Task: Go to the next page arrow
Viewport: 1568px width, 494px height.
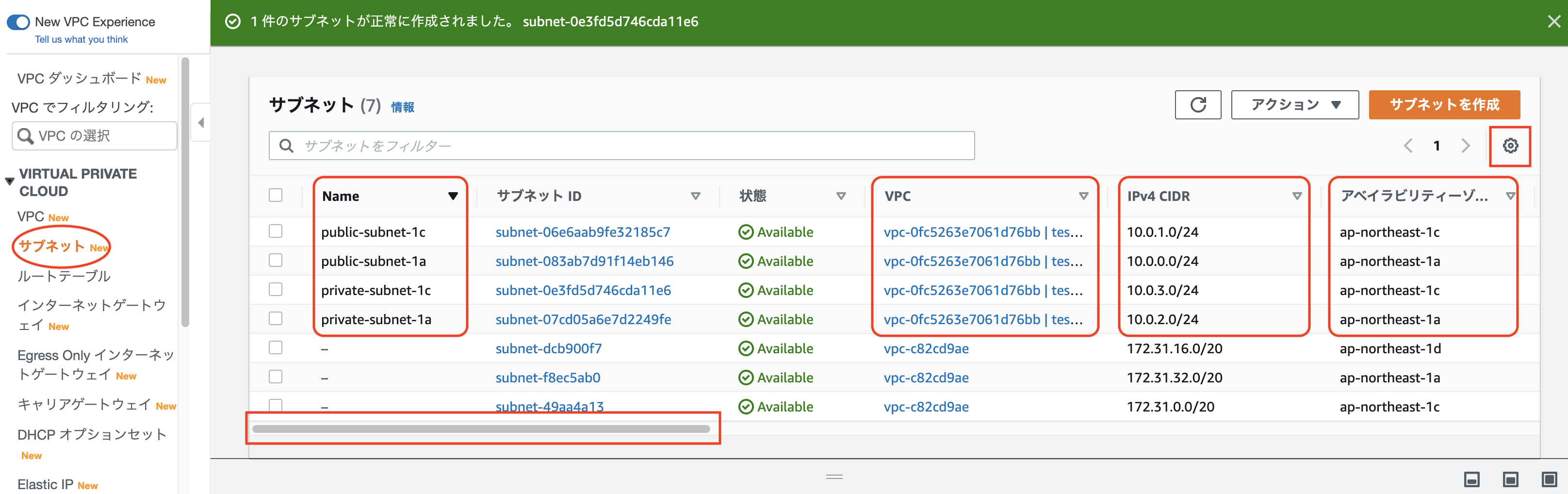Action: (x=1465, y=146)
